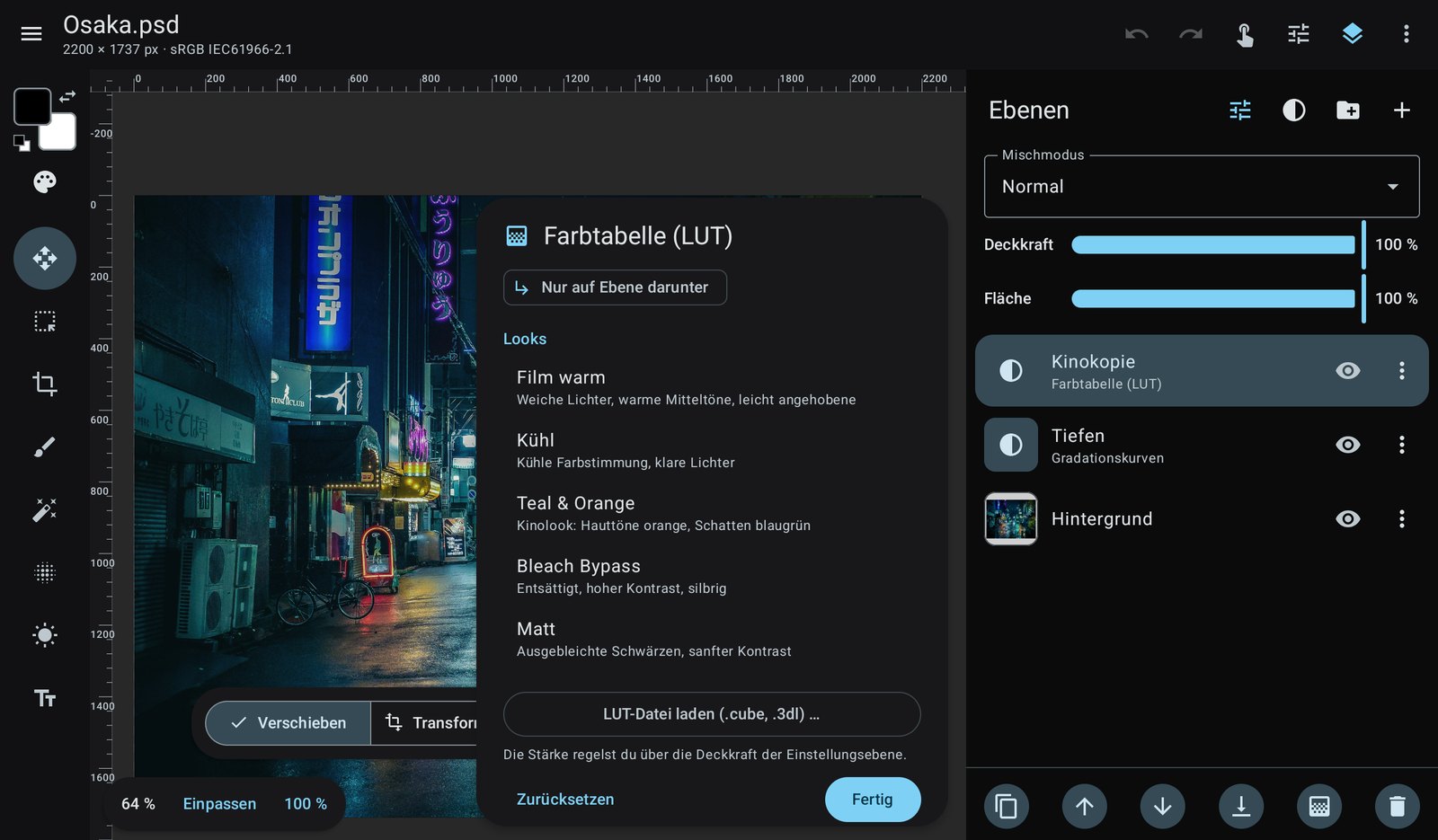
Task: Select the Crop tool
Action: click(45, 385)
